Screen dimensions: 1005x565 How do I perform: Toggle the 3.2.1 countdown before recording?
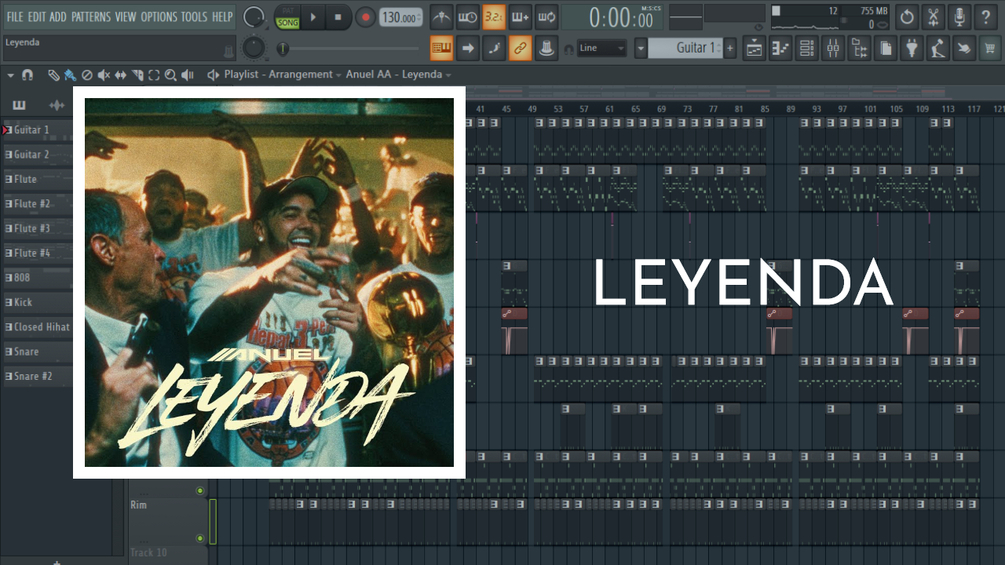tap(494, 17)
